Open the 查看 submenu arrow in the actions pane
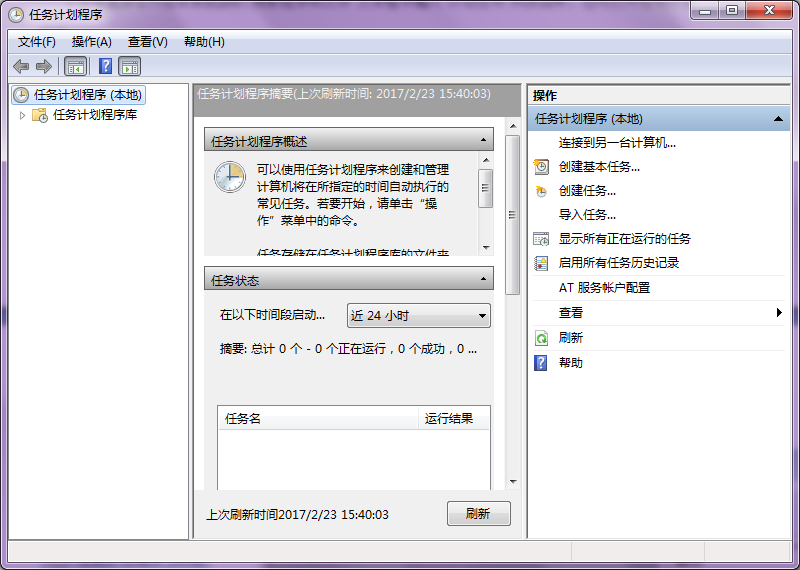The width and height of the screenshot is (800, 570). pos(779,312)
